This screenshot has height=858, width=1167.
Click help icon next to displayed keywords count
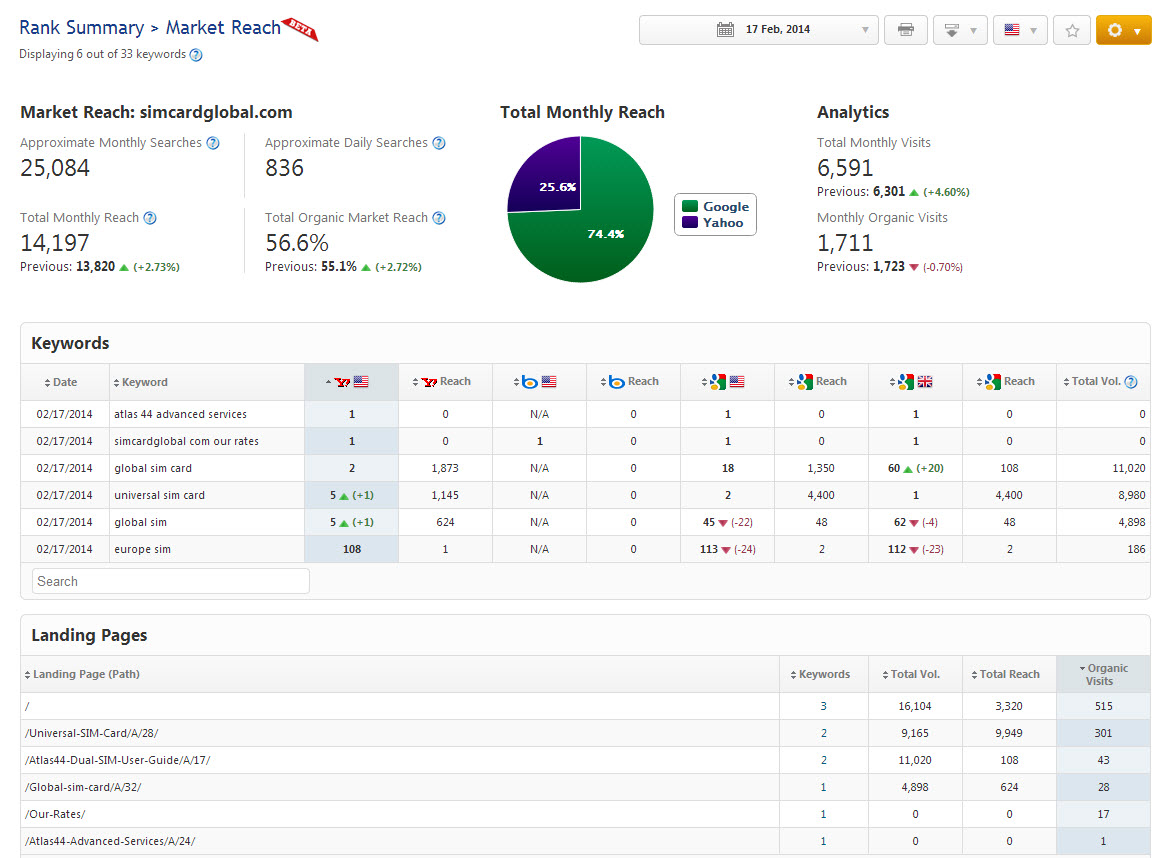pos(196,55)
